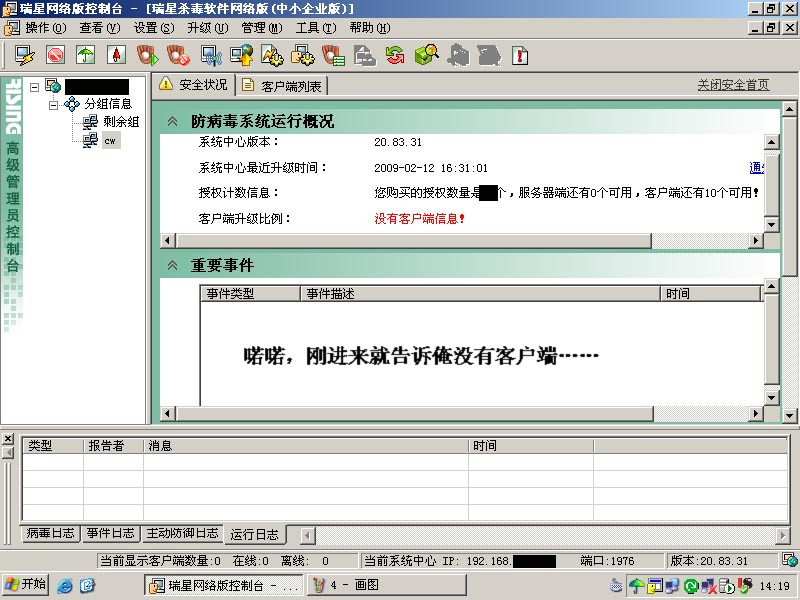Switch to the 病毒日志 tab

tap(50, 533)
